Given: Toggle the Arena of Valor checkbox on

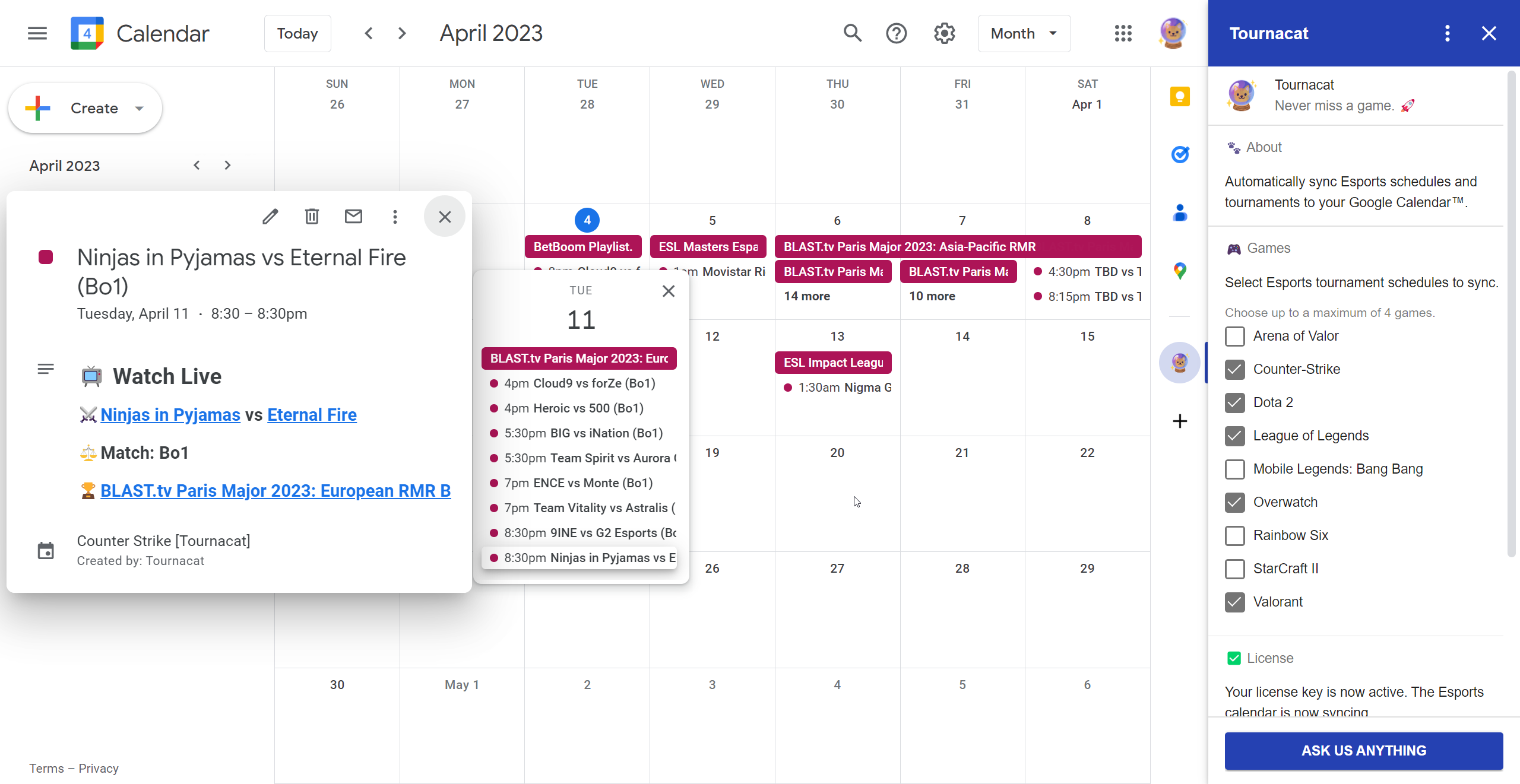Looking at the screenshot, I should tap(1235, 336).
